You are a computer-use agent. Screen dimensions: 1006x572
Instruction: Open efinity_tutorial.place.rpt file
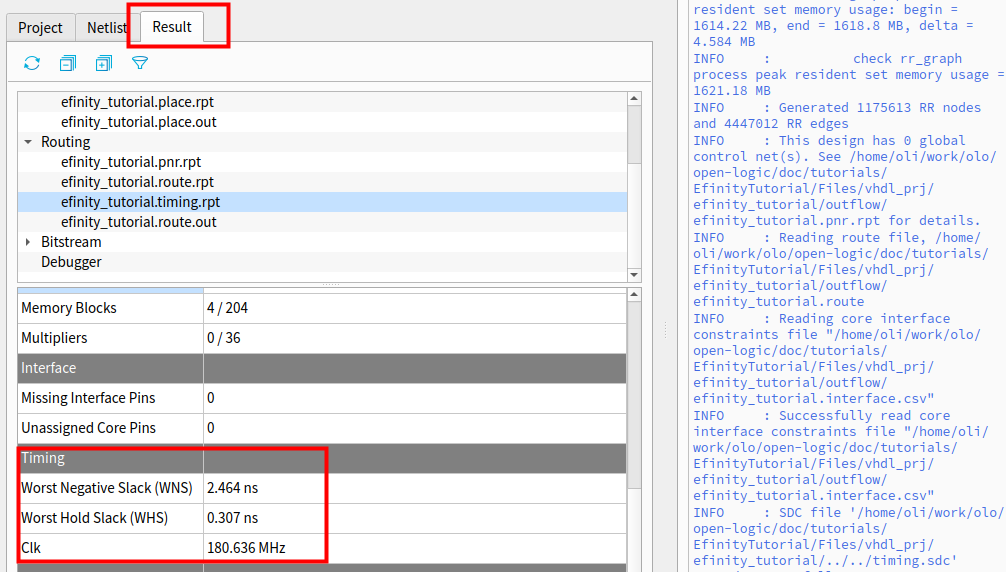pyautogui.click(x=137, y=102)
